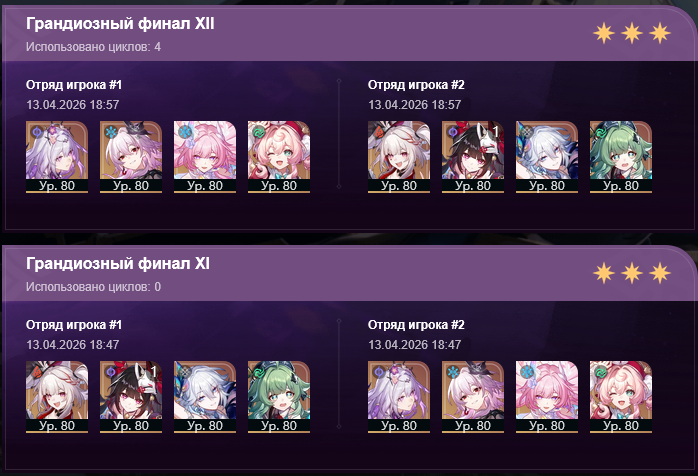Viewport: 698px width, 476px height.
Task: Click the green-haired character in XI squad #1
Action: pyautogui.click(x=279, y=396)
